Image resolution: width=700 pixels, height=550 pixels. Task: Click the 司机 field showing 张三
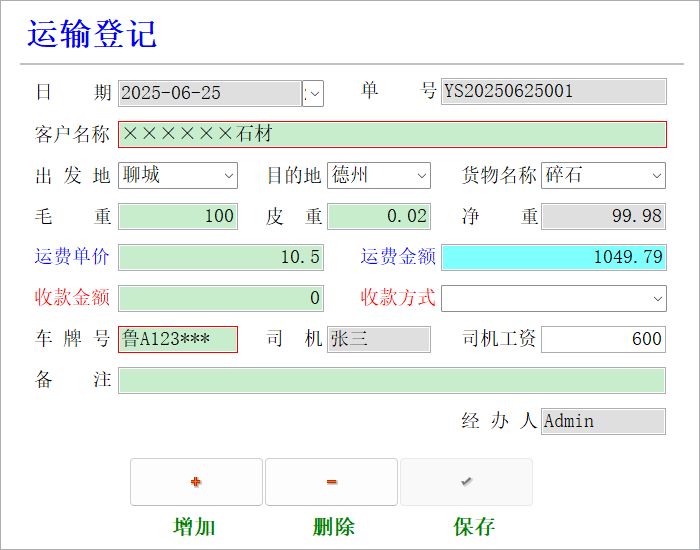[379, 339]
